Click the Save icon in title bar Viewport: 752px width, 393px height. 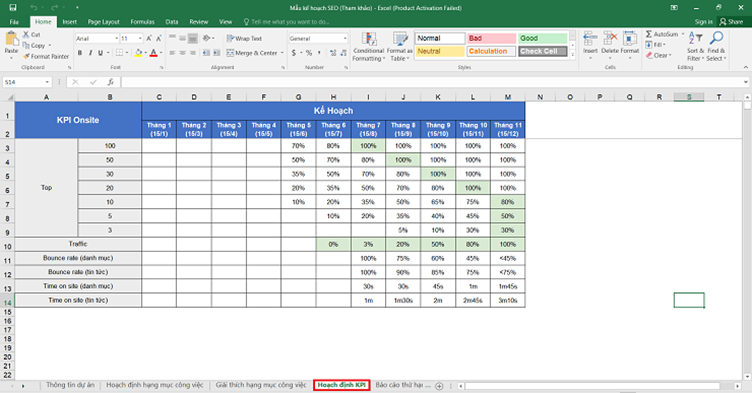pos(13,8)
